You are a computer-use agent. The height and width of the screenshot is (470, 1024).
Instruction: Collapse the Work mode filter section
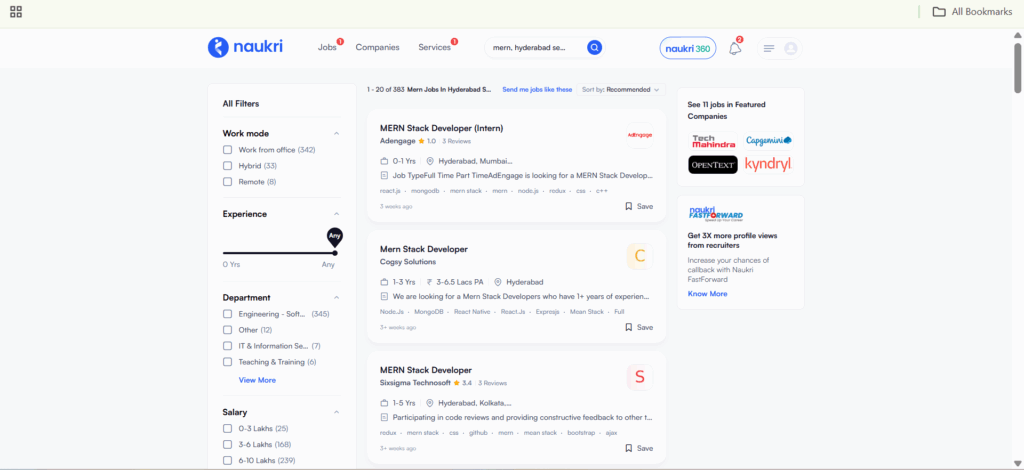pos(336,133)
